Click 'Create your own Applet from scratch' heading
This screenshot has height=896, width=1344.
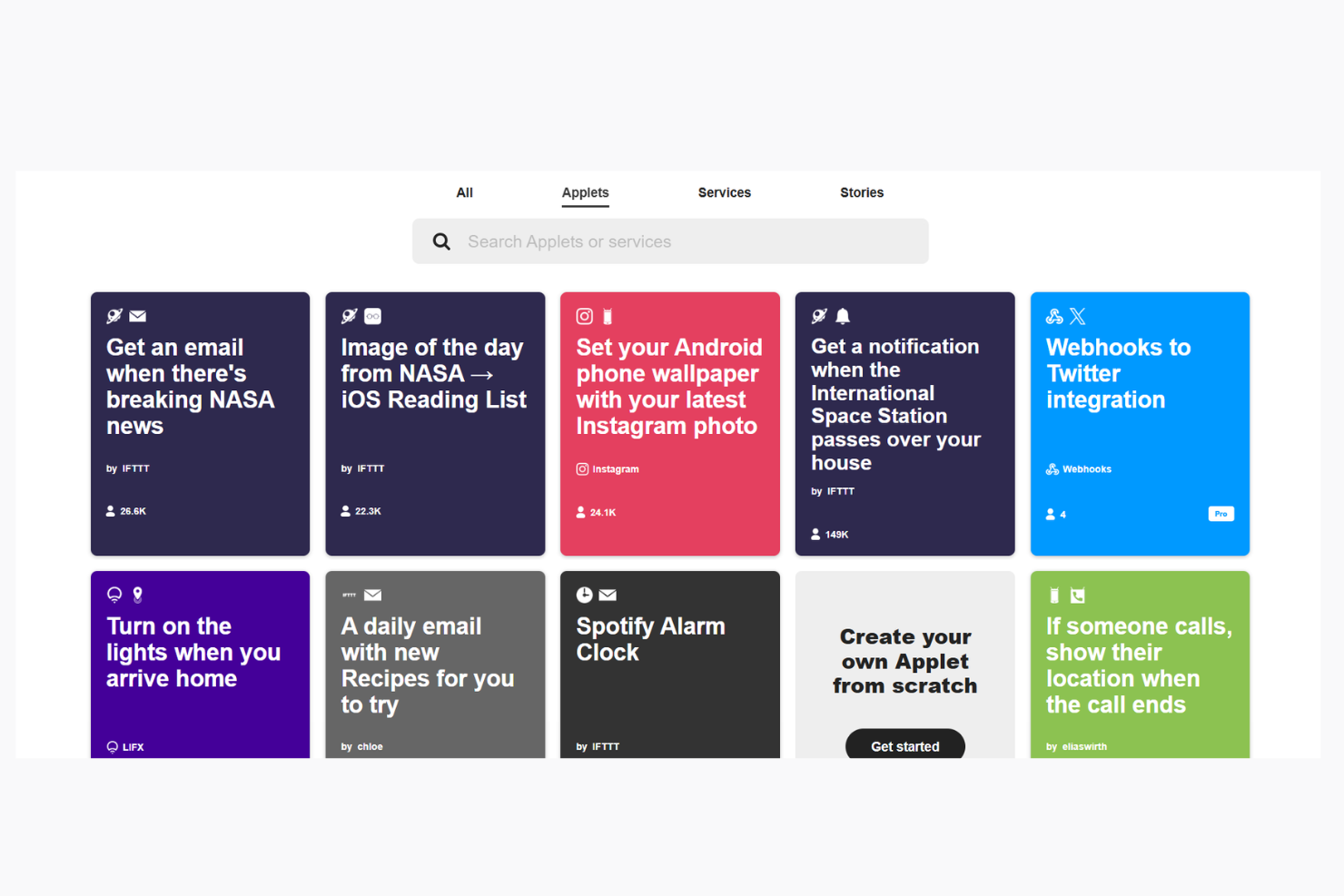point(905,661)
